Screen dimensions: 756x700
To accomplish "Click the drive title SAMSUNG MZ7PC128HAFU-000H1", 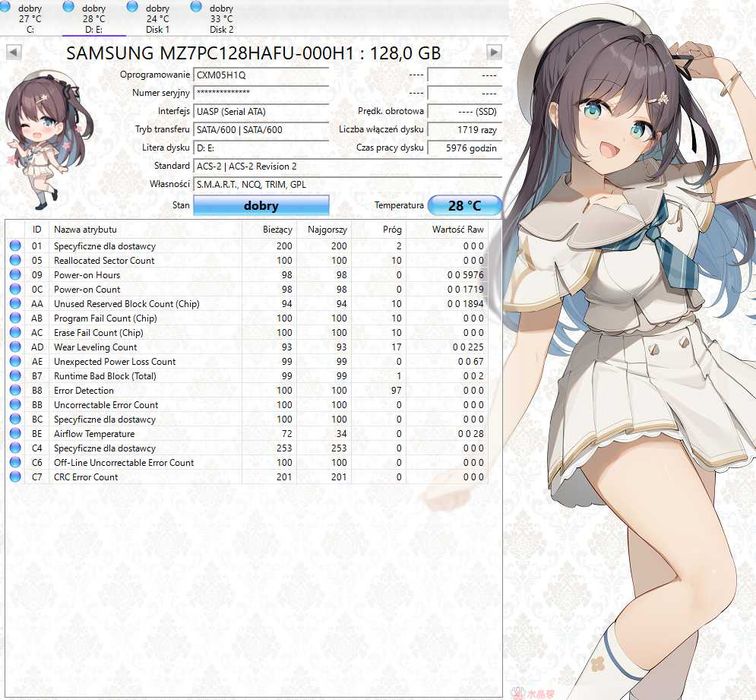I will (x=253, y=53).
